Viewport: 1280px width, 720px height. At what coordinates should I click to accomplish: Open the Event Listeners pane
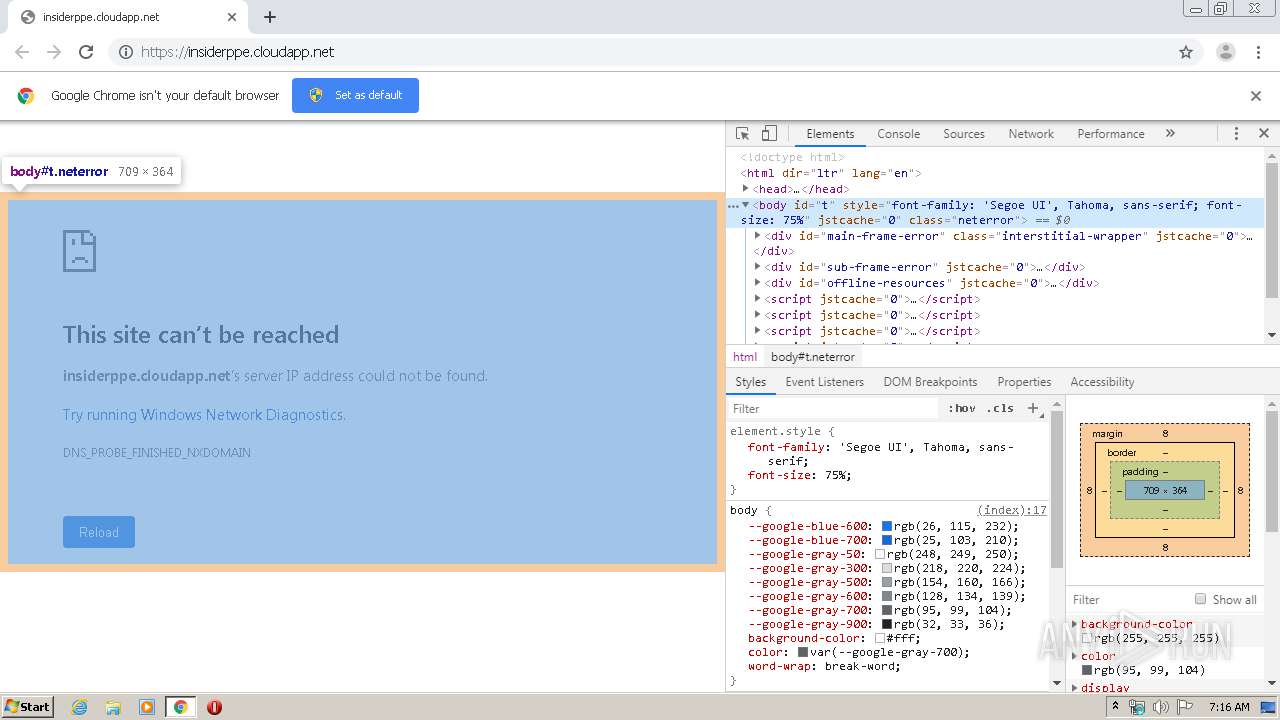tap(824, 382)
